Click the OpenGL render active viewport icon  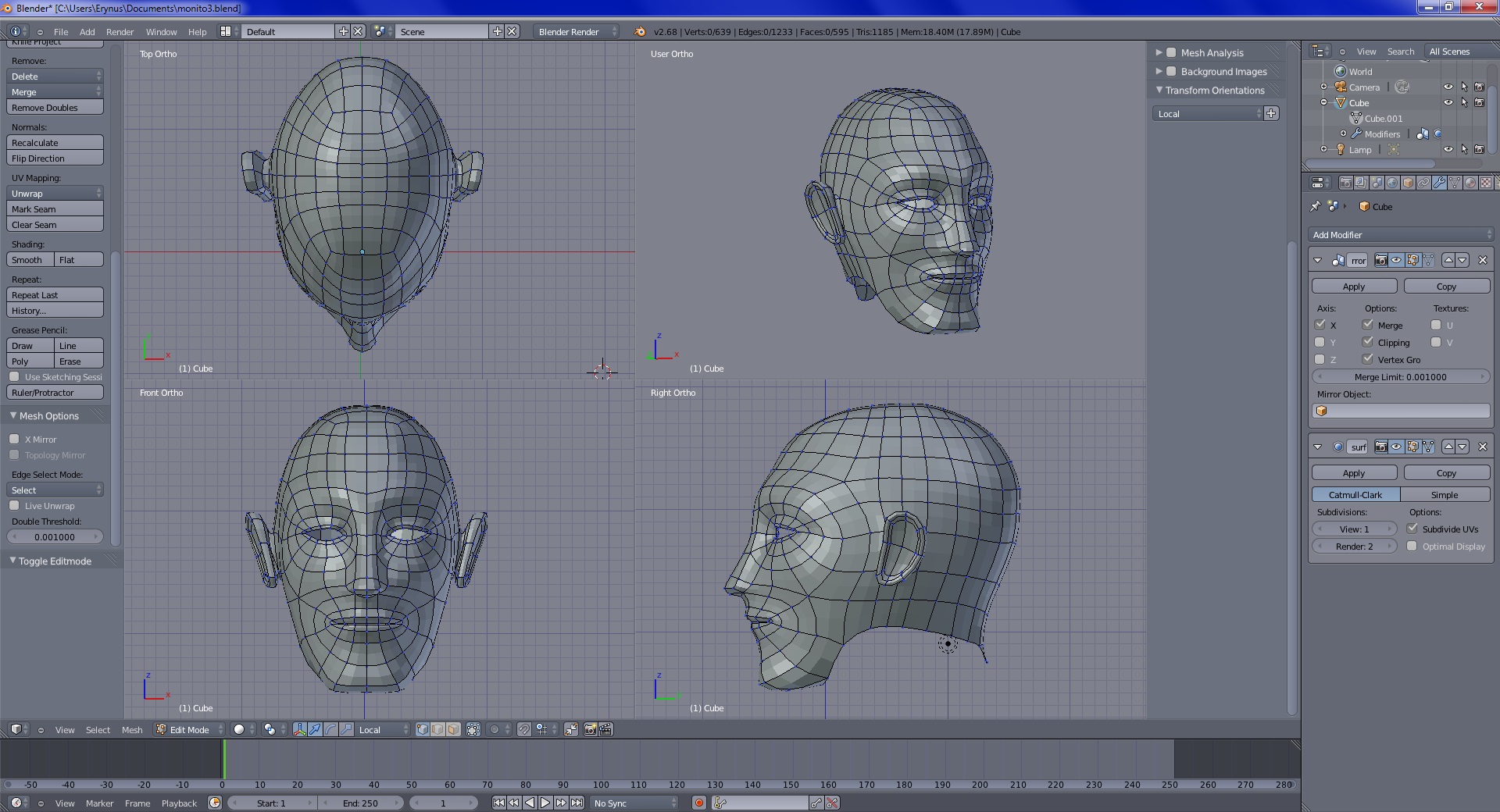[591, 729]
